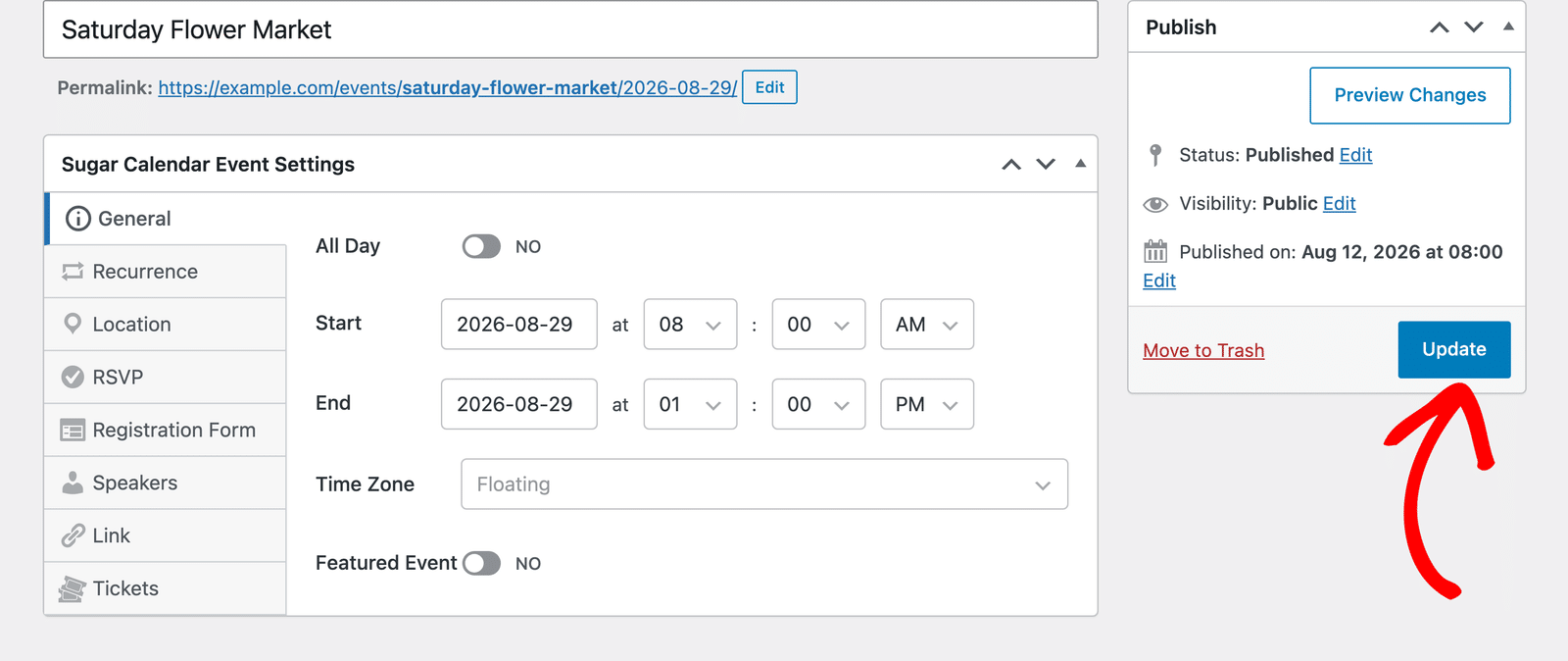
Task: Click Move to Trash link
Action: point(1203,351)
